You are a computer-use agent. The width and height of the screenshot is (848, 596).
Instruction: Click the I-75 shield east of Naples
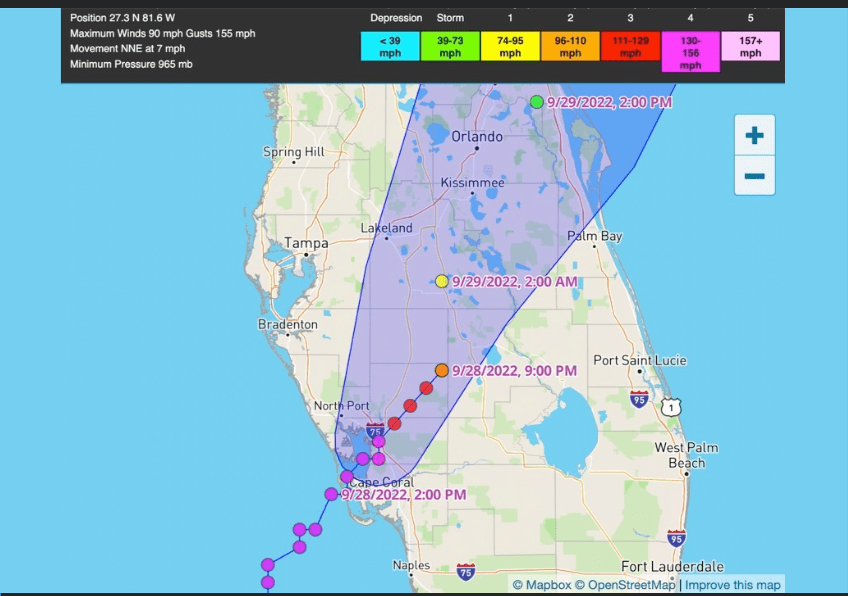(x=466, y=571)
